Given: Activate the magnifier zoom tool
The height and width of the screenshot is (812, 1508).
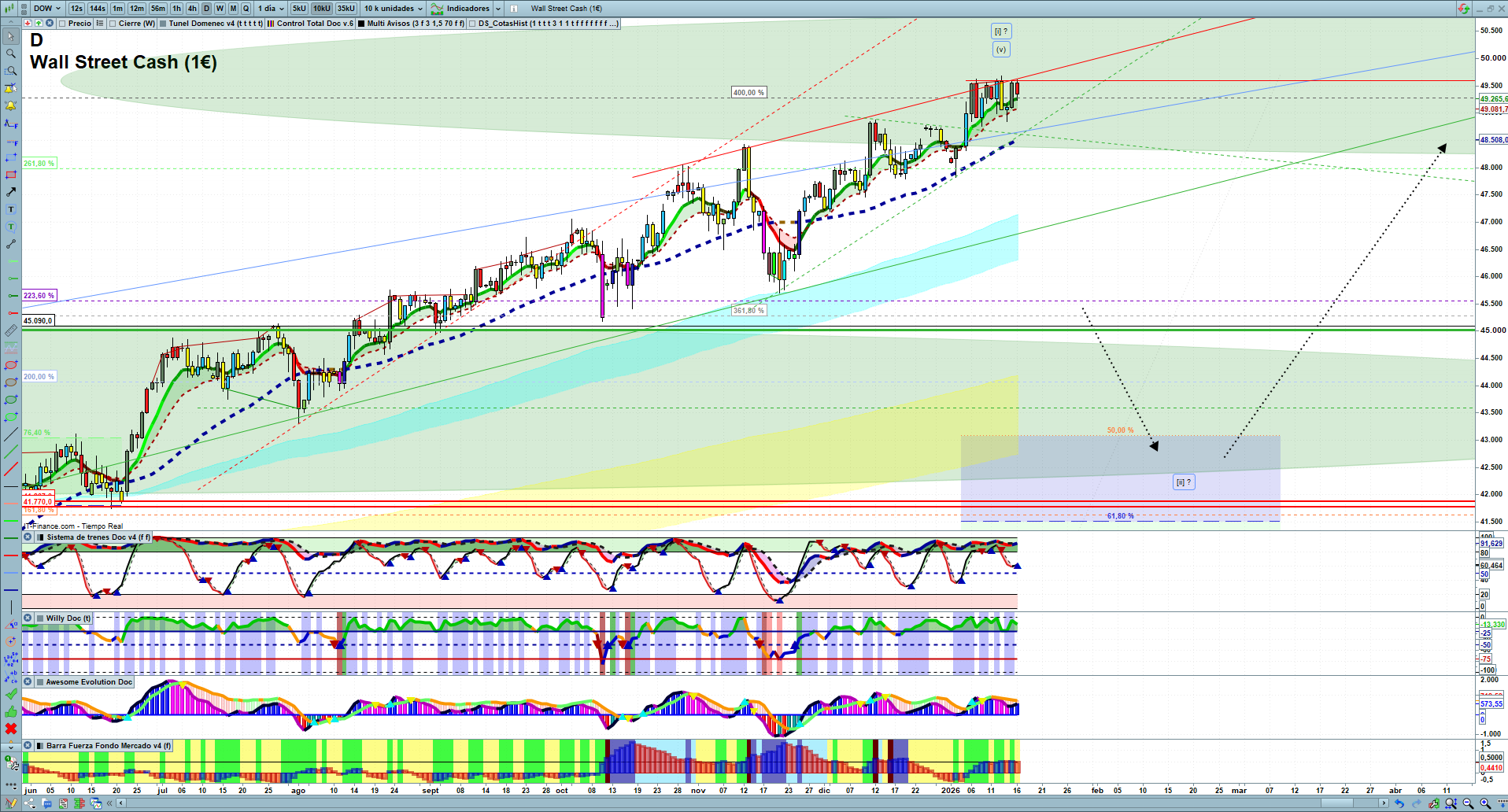Looking at the screenshot, I should (x=11, y=54).
